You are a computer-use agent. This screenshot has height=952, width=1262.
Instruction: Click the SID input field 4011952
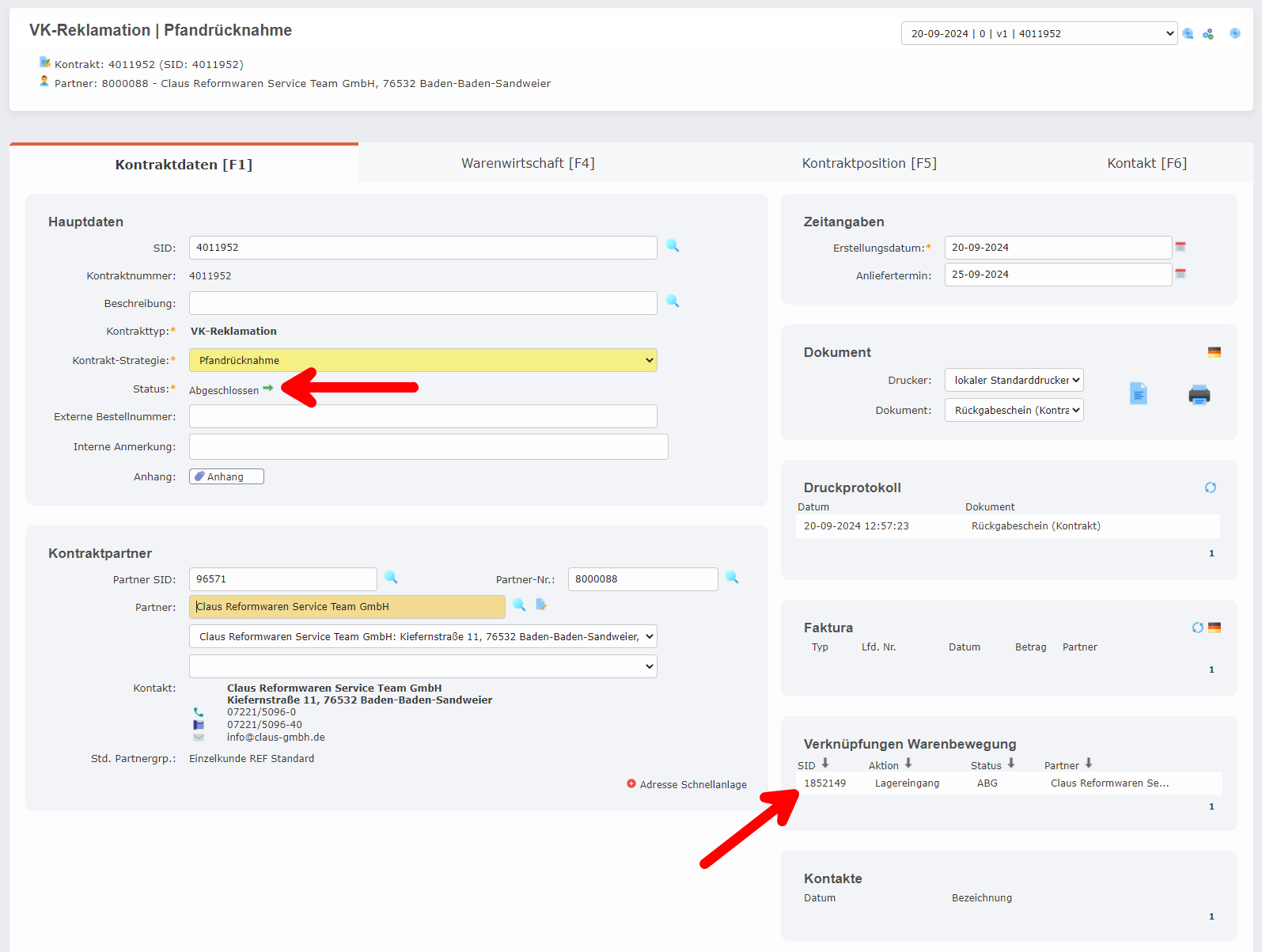[423, 248]
